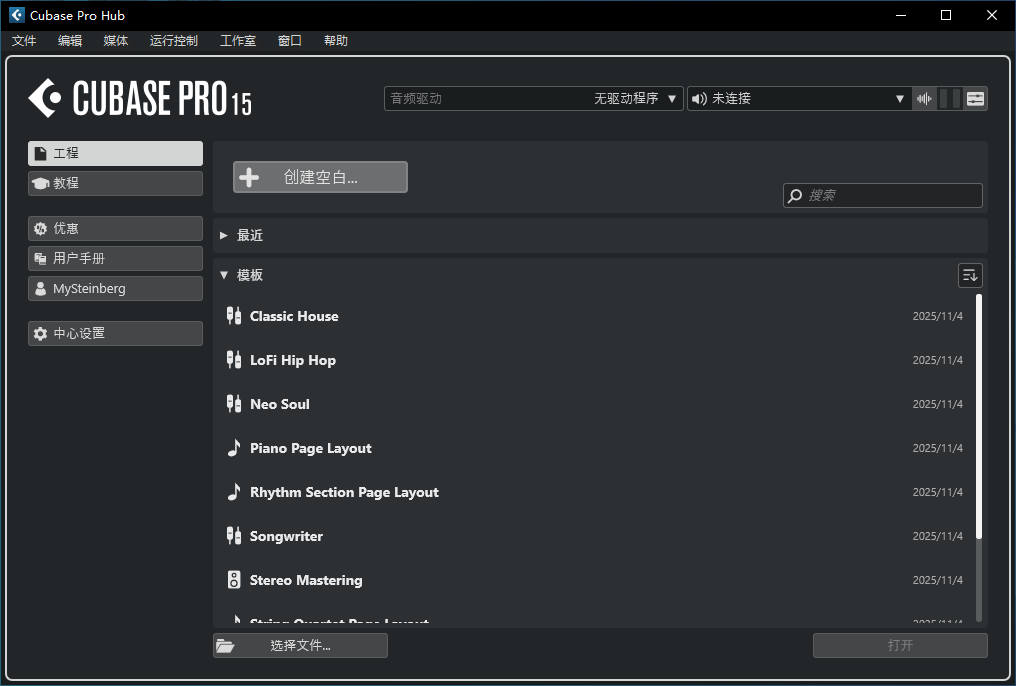
Task: Click the mixer icon of Neo Soul
Action: [234, 404]
